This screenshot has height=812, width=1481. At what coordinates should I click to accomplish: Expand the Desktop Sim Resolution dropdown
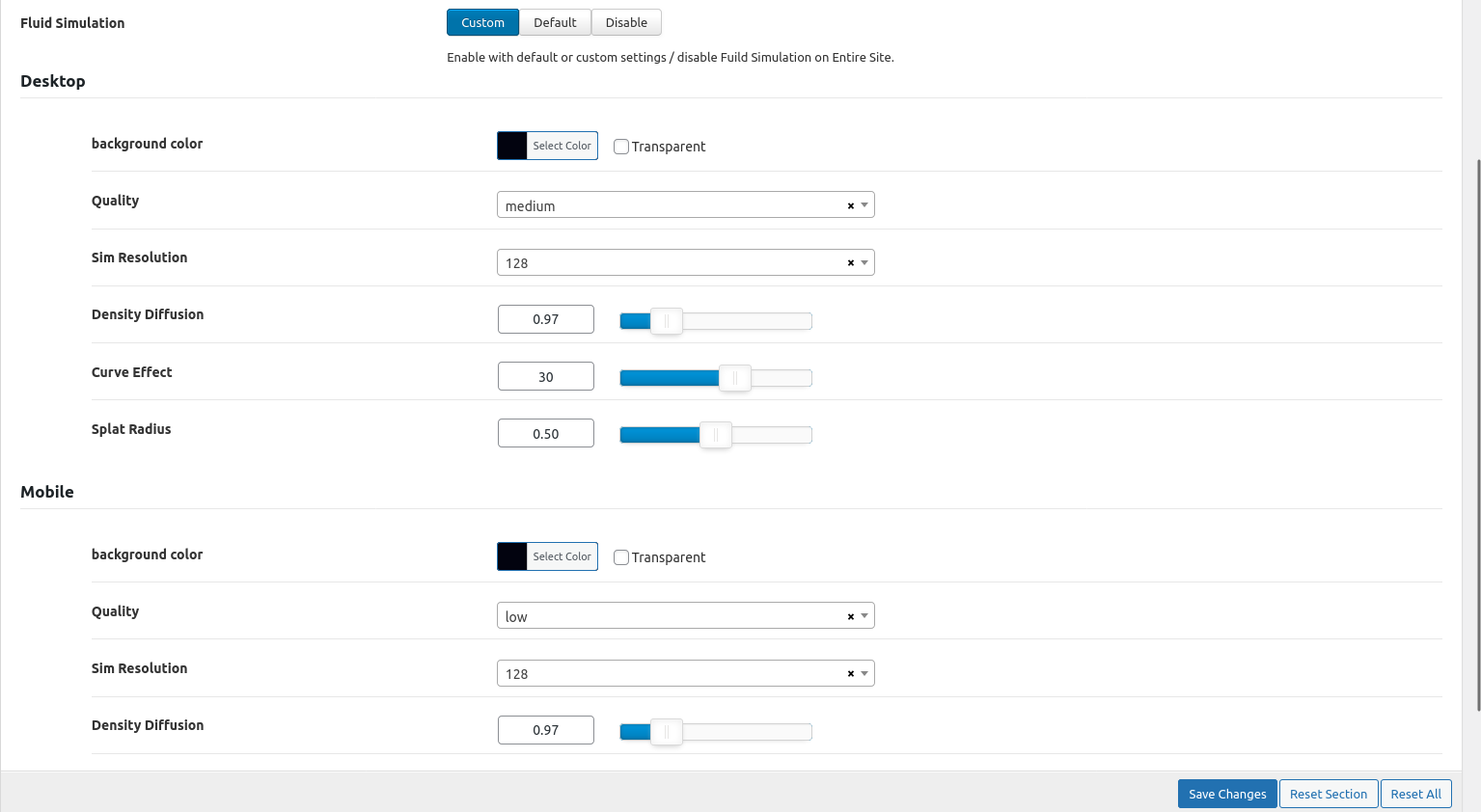675,263
